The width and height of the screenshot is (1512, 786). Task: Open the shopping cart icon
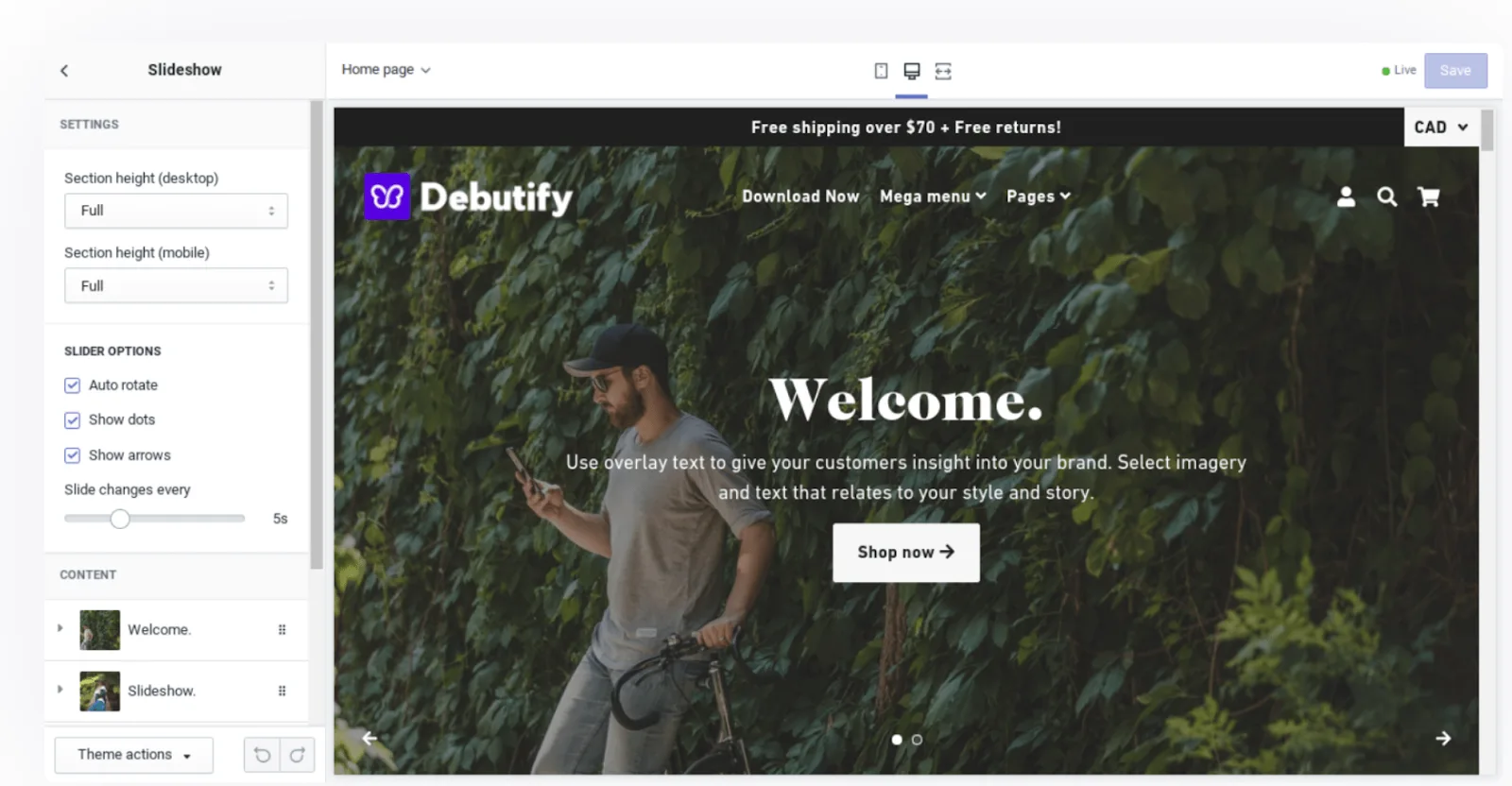tap(1429, 196)
